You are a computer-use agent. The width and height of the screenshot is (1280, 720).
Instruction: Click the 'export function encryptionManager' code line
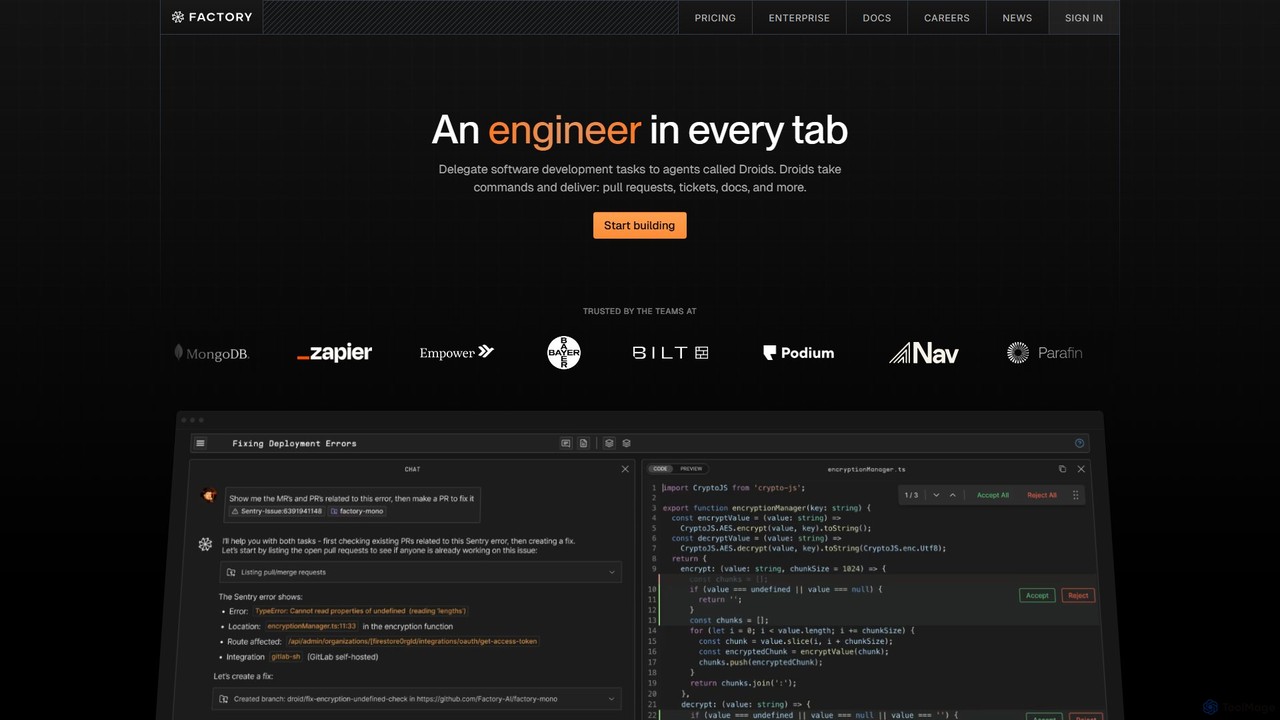pos(767,508)
